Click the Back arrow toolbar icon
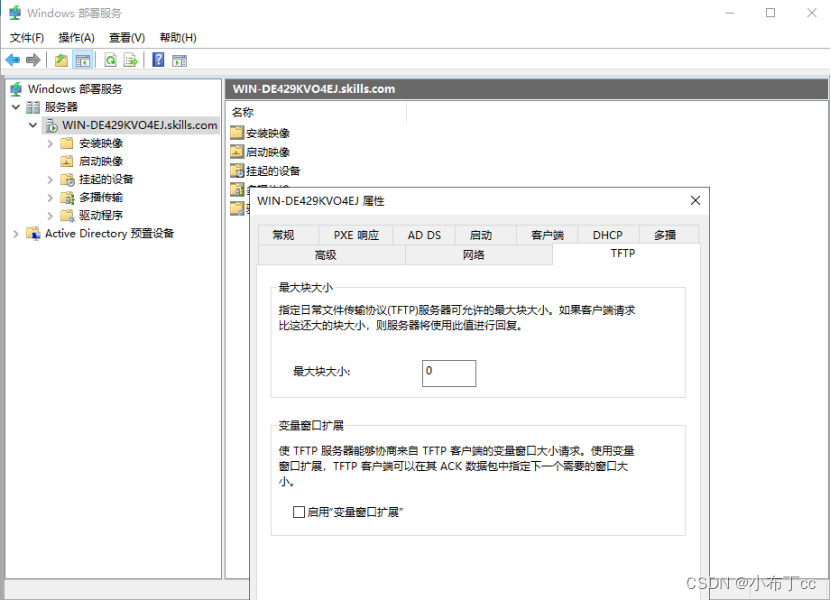The height and width of the screenshot is (601, 831). click(x=13, y=60)
